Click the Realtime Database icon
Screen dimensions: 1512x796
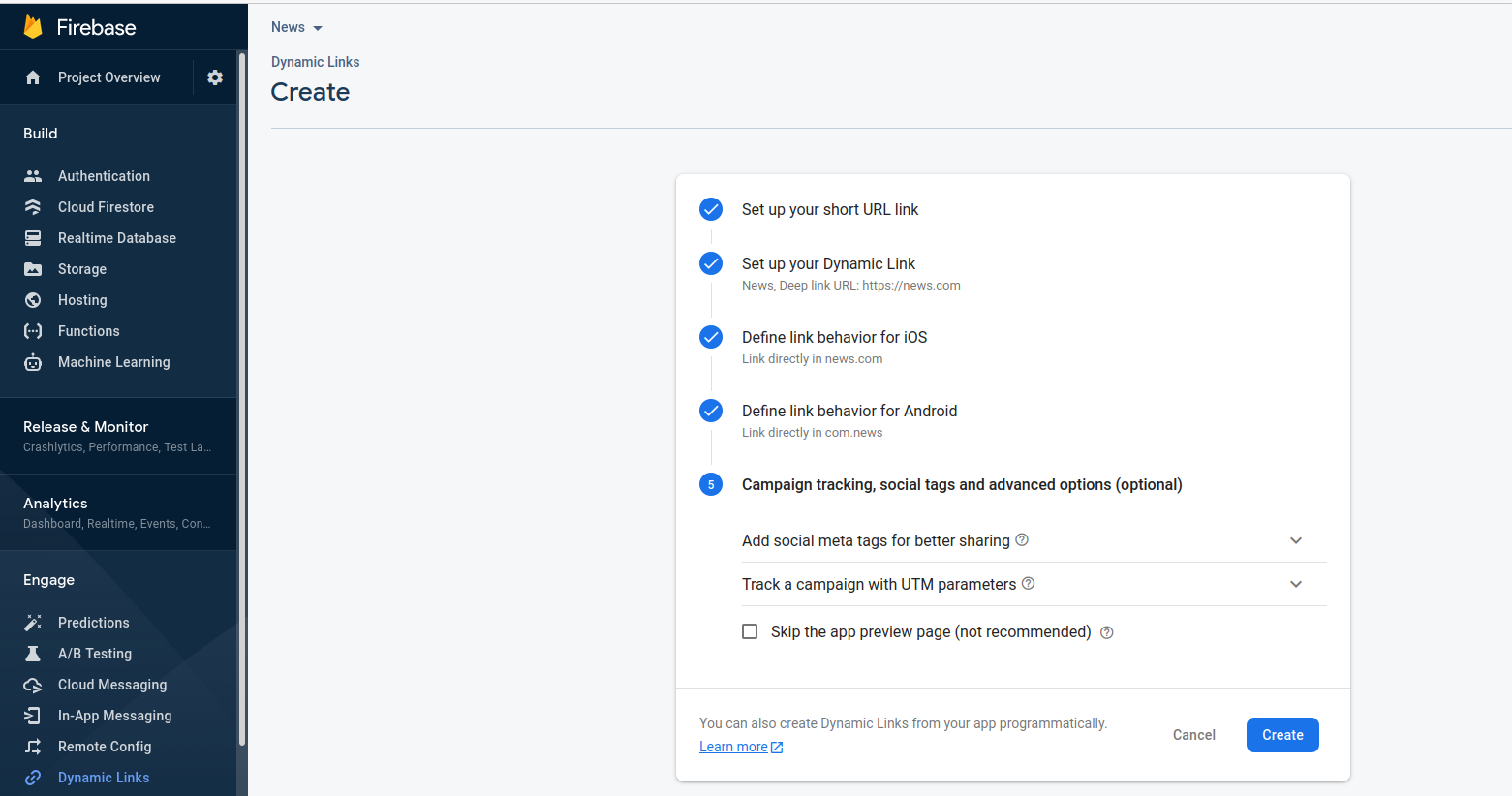coord(33,238)
